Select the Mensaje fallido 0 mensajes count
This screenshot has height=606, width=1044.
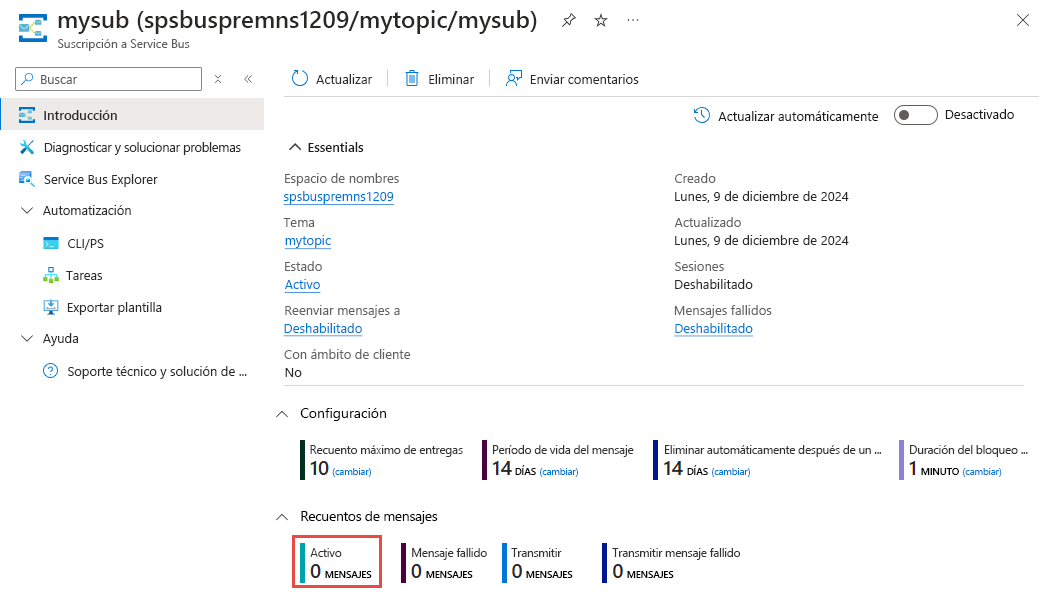[444, 563]
